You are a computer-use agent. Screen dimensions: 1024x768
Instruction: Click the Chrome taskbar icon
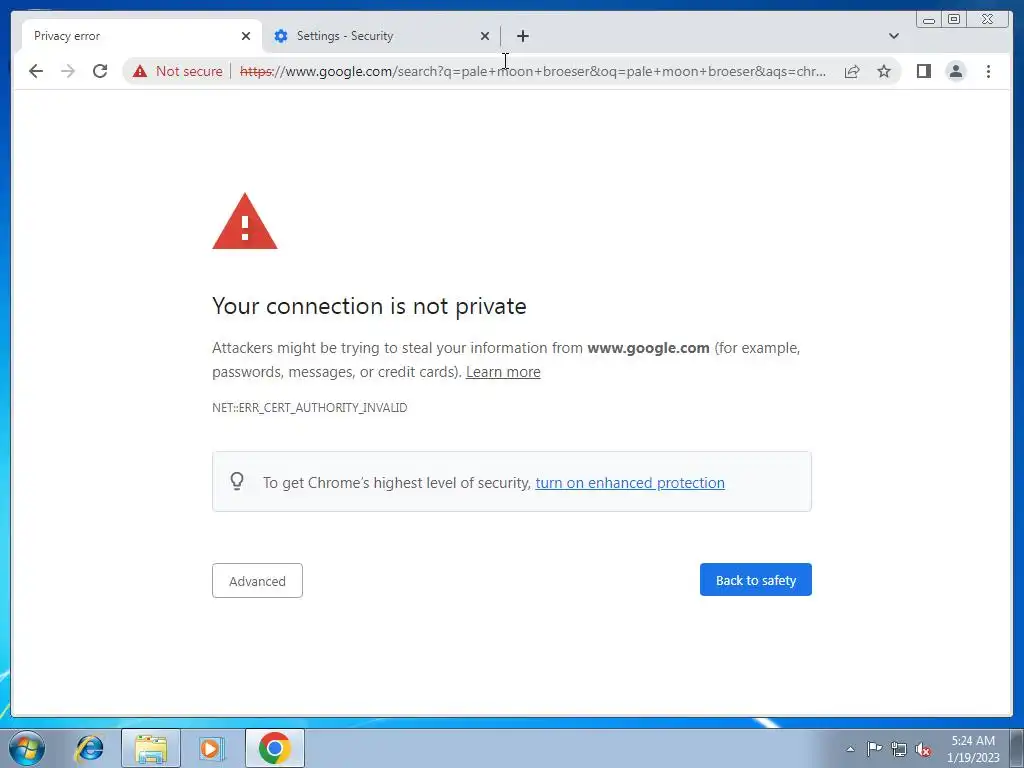click(274, 748)
